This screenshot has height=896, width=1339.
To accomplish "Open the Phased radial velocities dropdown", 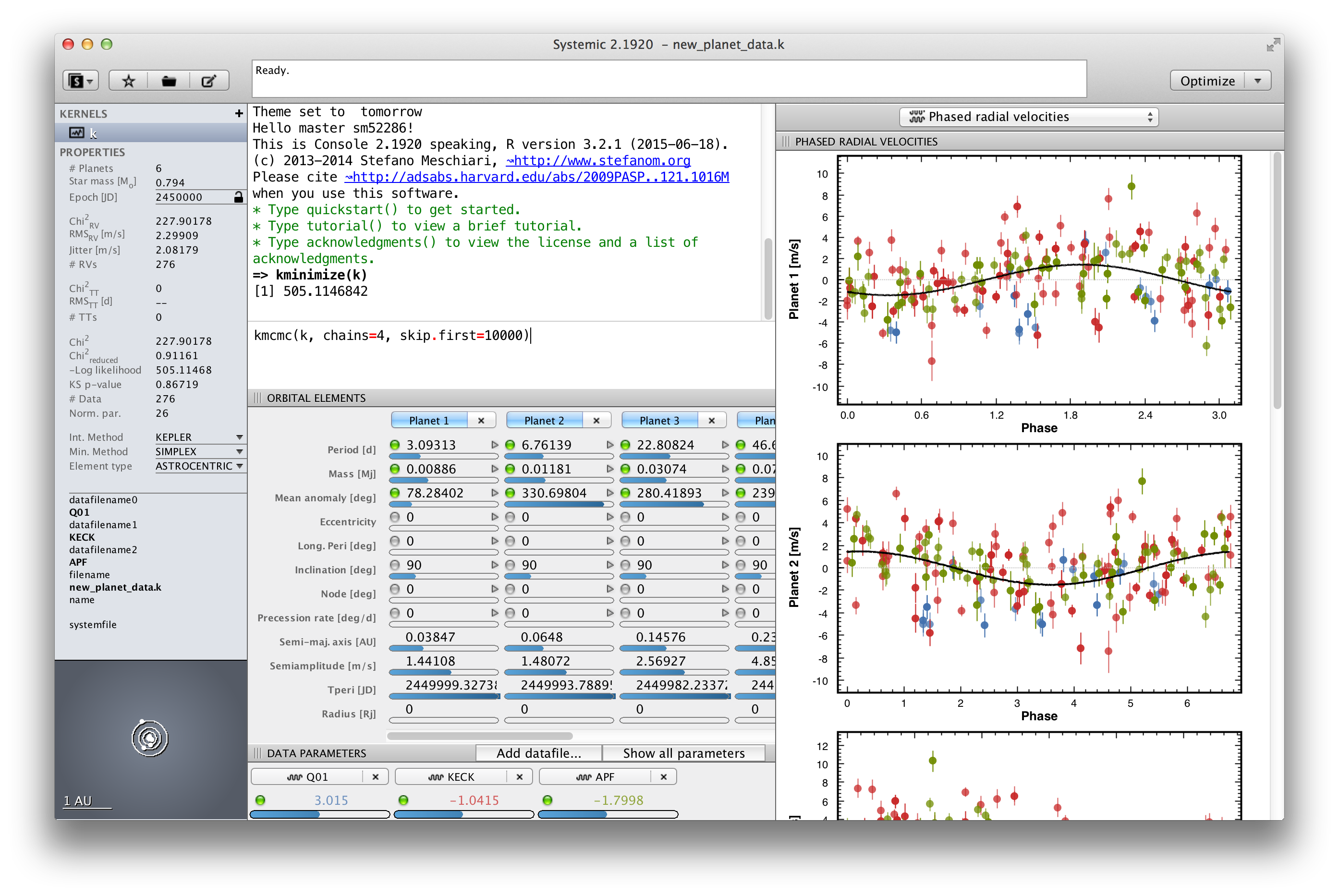I will pos(1029,117).
